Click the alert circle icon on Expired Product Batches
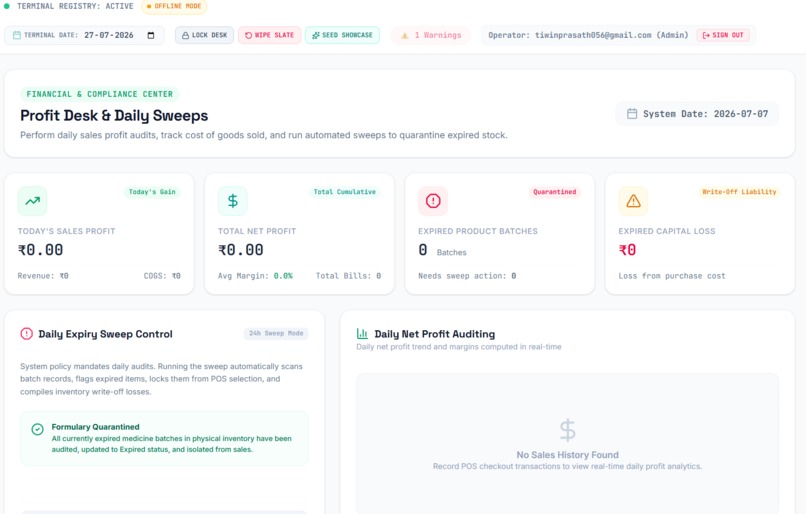 click(x=433, y=200)
